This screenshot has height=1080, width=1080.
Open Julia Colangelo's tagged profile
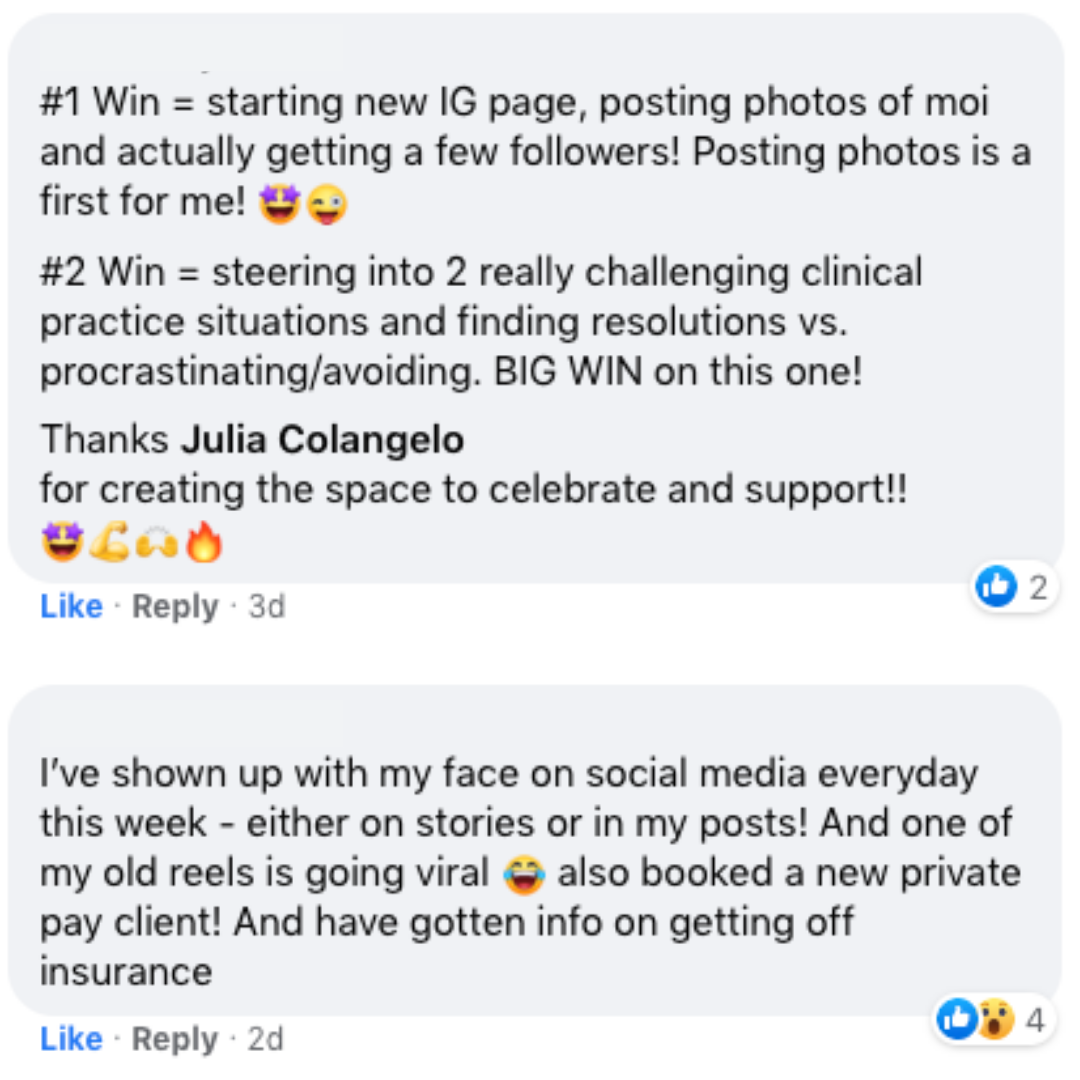[x=322, y=439]
